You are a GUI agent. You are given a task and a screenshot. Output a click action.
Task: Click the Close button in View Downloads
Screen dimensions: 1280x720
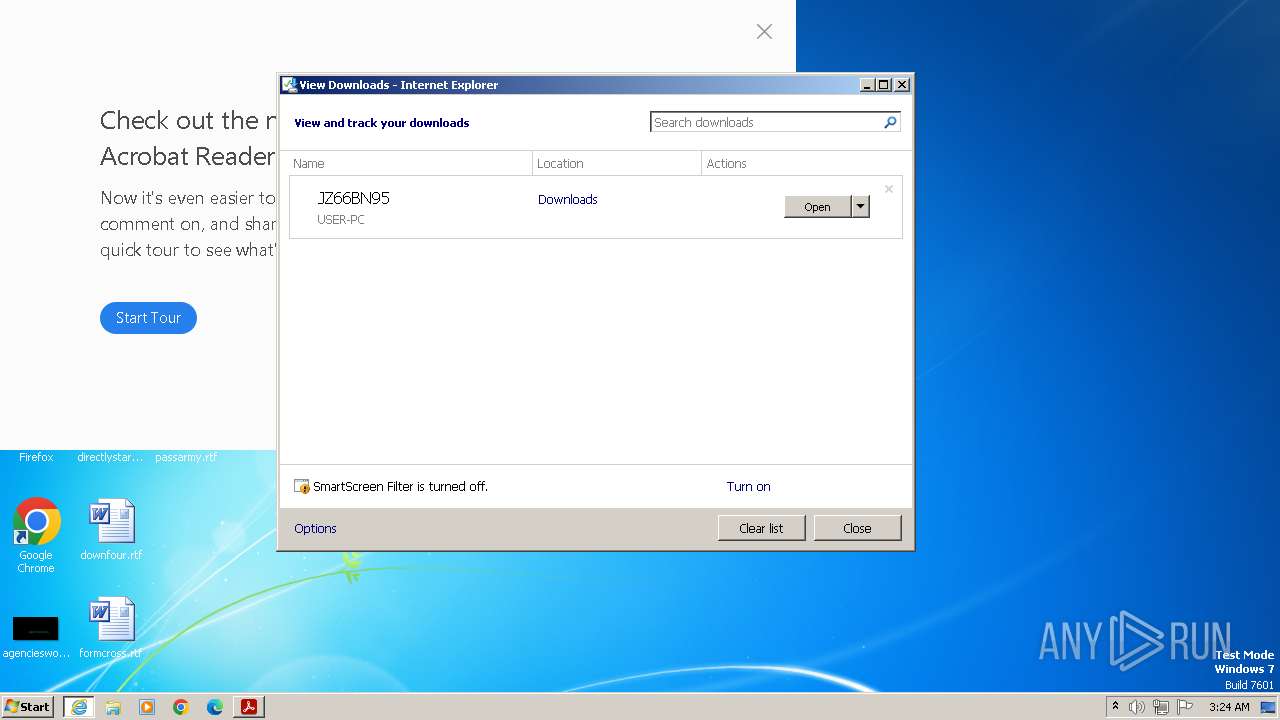click(857, 528)
